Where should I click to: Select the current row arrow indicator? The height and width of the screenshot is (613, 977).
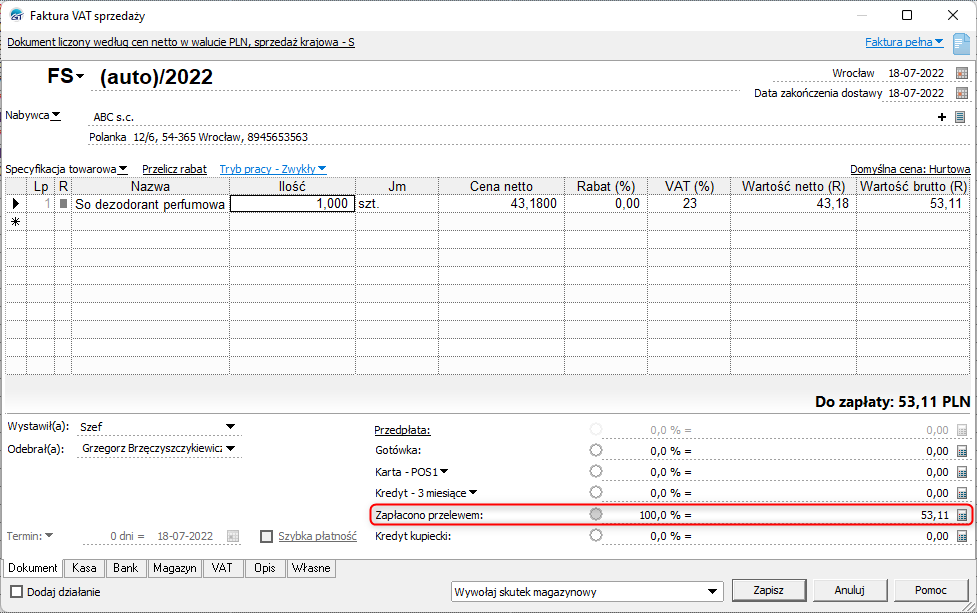point(16,204)
